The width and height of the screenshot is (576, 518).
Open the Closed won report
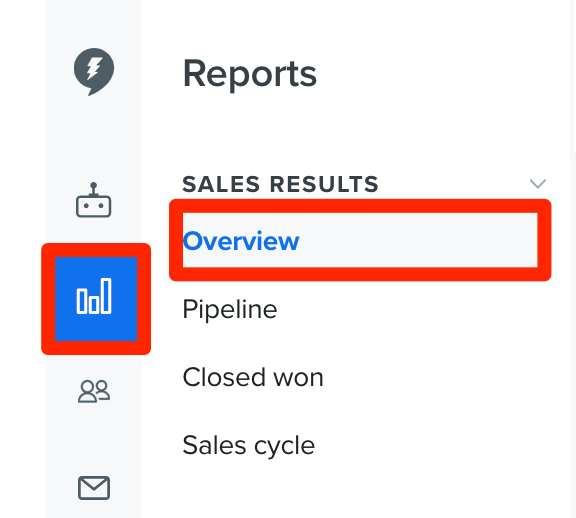(x=253, y=377)
